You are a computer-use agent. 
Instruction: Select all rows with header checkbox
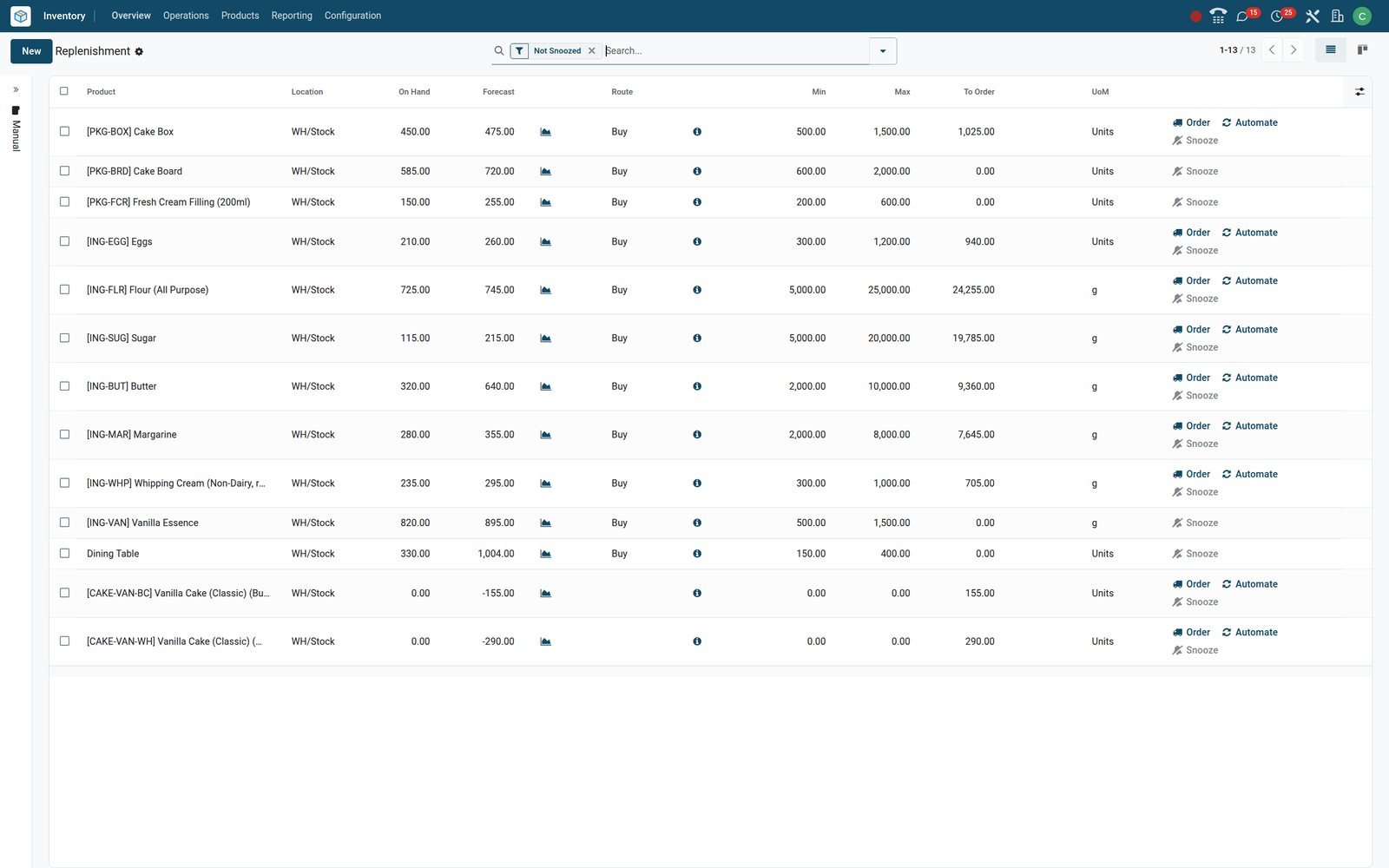tap(63, 91)
